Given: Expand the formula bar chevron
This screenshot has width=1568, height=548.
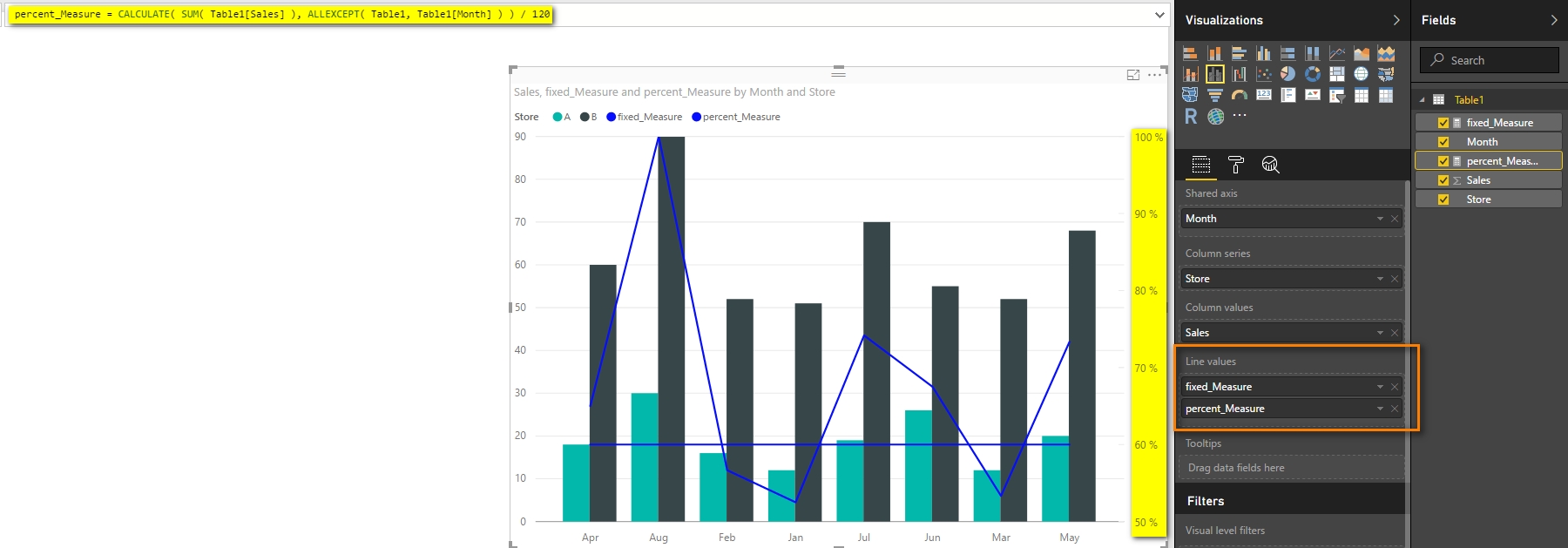Looking at the screenshot, I should 1159,15.
